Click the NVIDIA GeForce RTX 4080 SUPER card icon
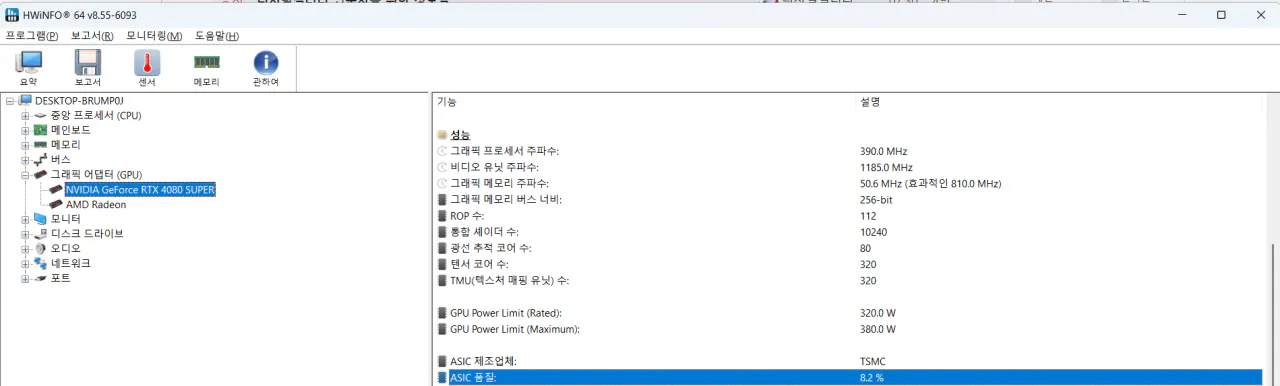1280x386 pixels. tap(55, 189)
